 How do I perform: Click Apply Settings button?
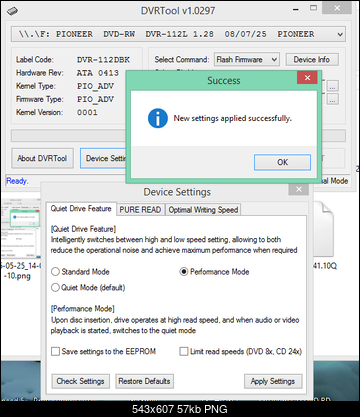(273, 381)
